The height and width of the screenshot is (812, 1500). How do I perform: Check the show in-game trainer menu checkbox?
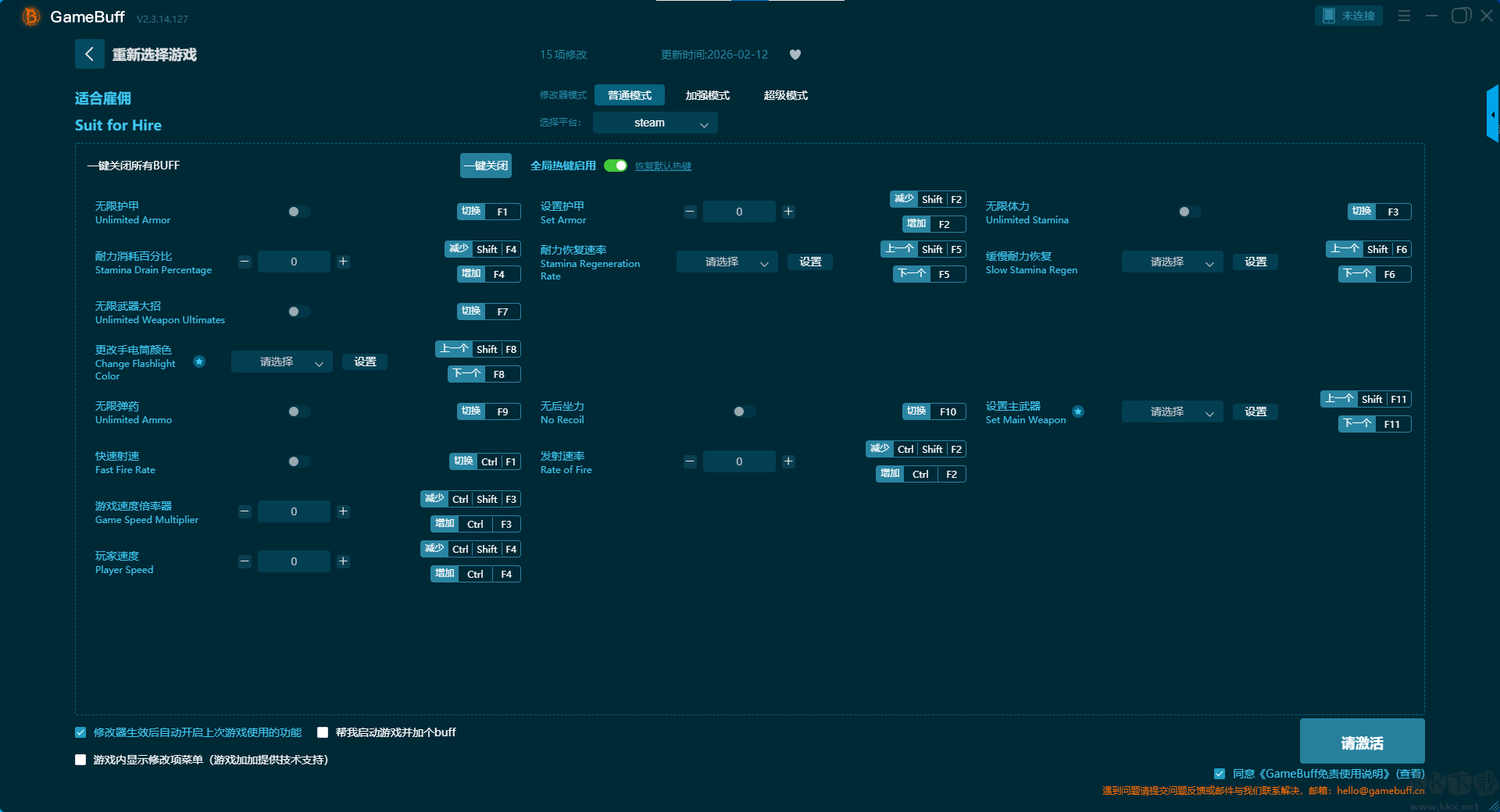pos(80,760)
